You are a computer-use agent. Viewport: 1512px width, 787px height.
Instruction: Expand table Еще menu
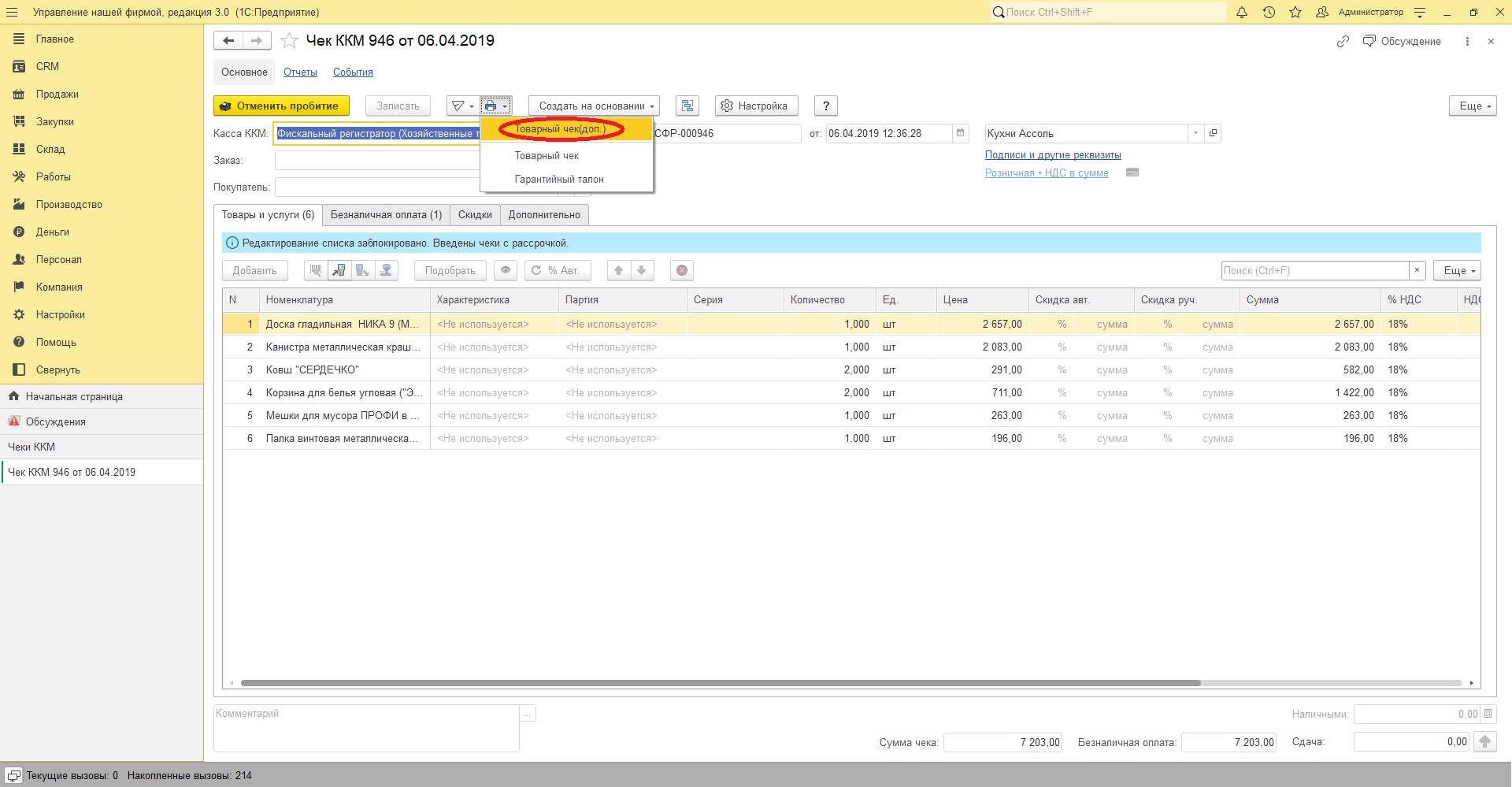(x=1458, y=270)
